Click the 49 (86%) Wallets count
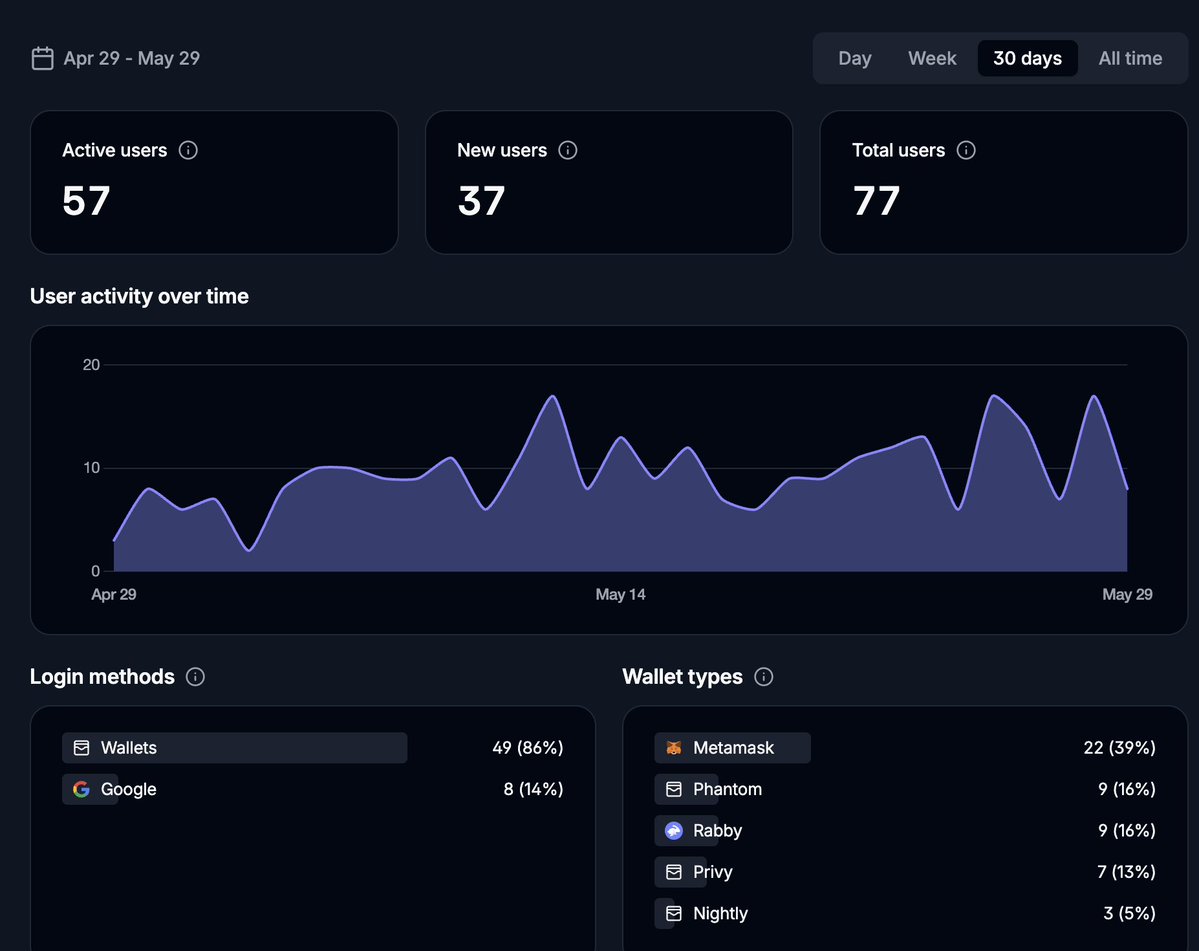This screenshot has width=1199, height=951. [x=528, y=748]
